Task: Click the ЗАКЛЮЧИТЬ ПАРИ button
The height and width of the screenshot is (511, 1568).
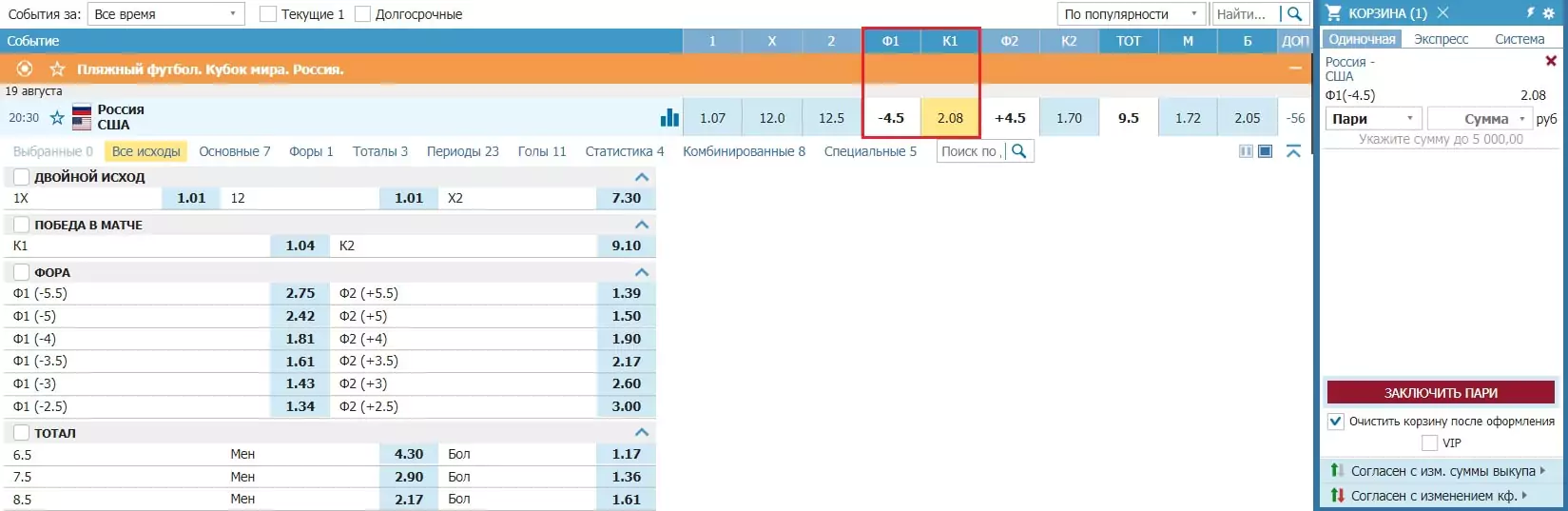Action: click(x=1441, y=392)
